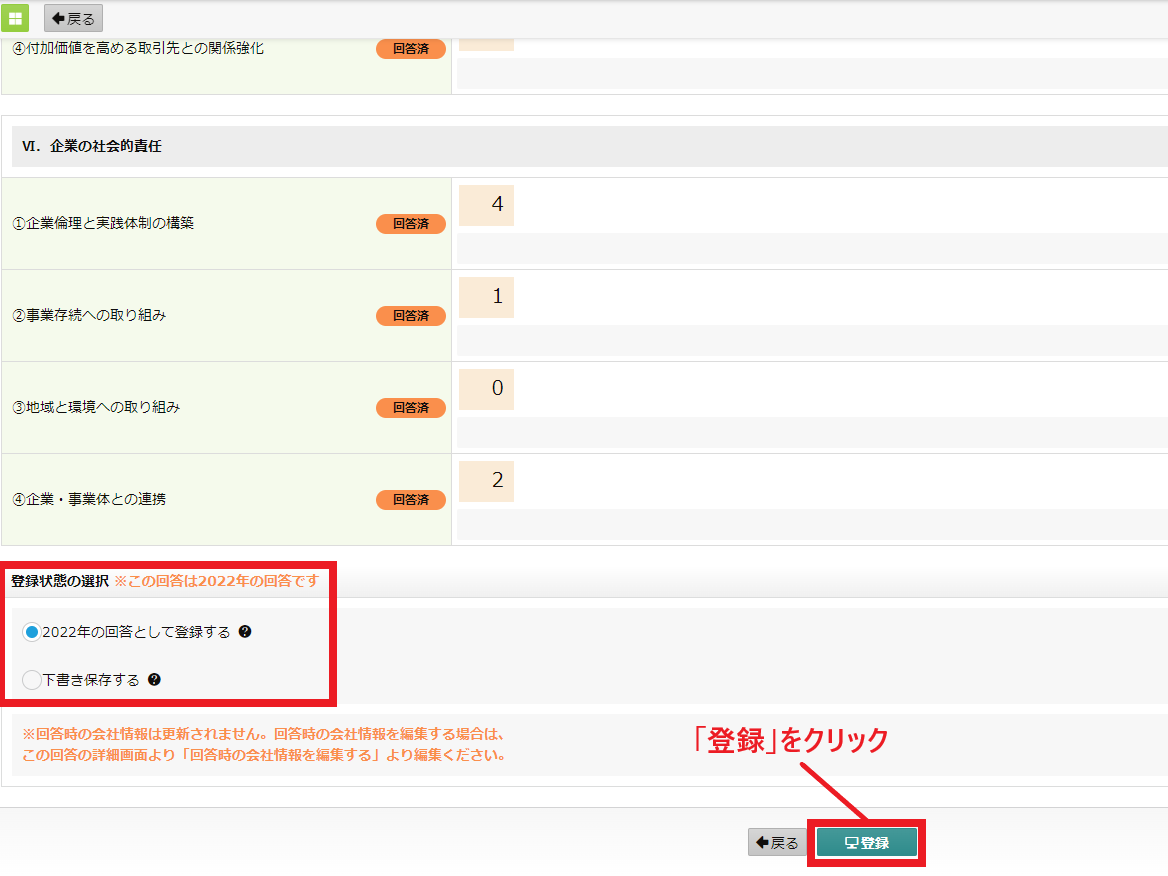Image resolution: width=1168 pixels, height=876 pixels.
Task: Click score box showing 0 for 地域と環境
Action: click(486, 389)
